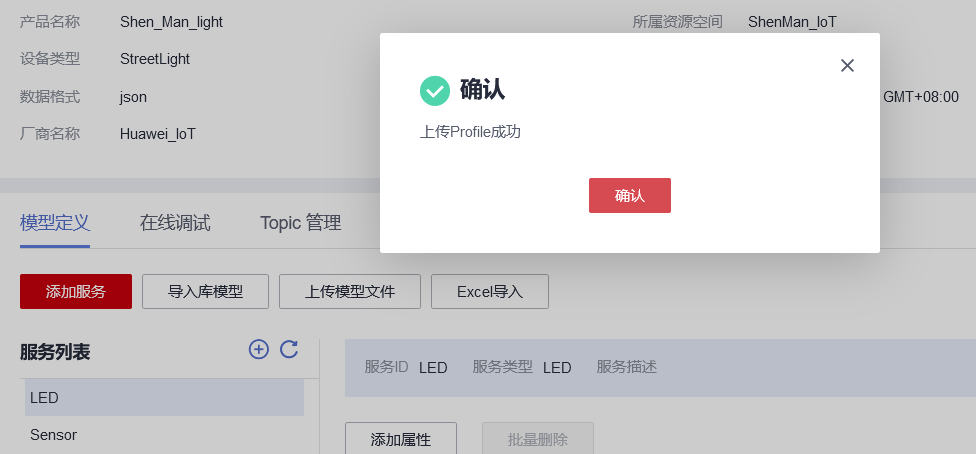Click the add (plus) icon beside 服务列表
Screen dimensions: 976x454
pyautogui.click(x=259, y=349)
